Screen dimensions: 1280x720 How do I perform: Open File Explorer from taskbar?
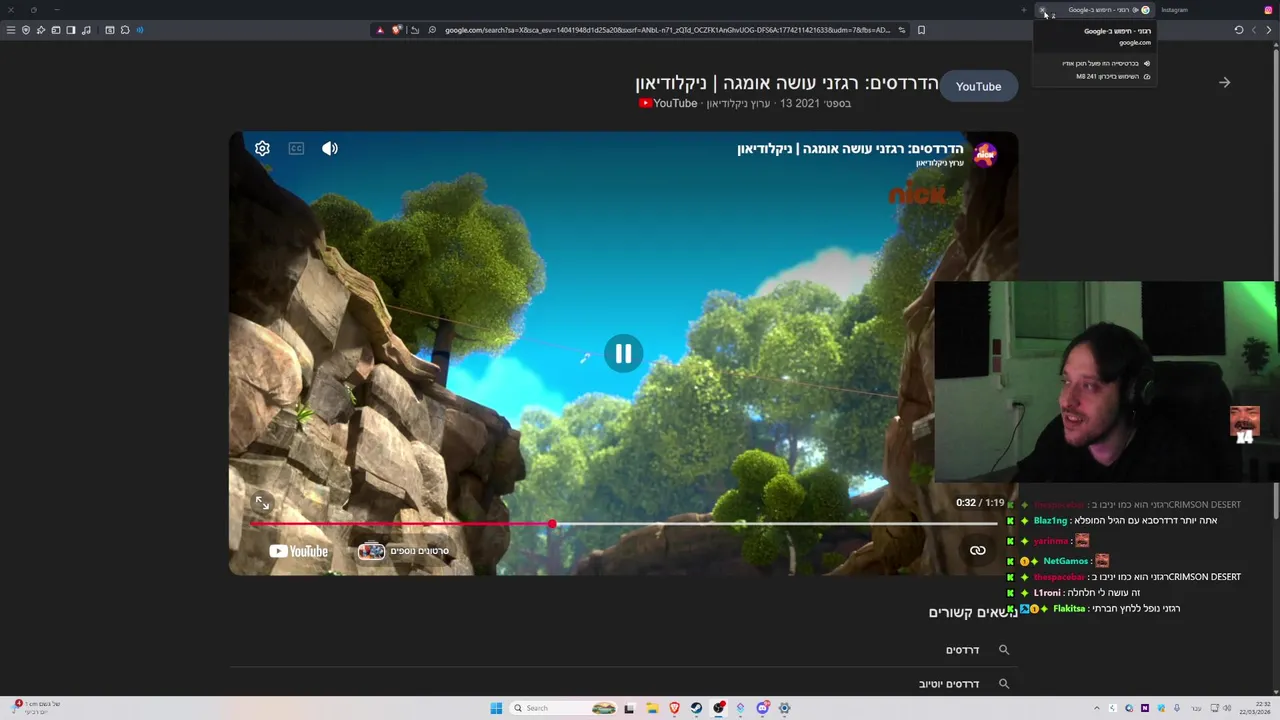point(652,708)
